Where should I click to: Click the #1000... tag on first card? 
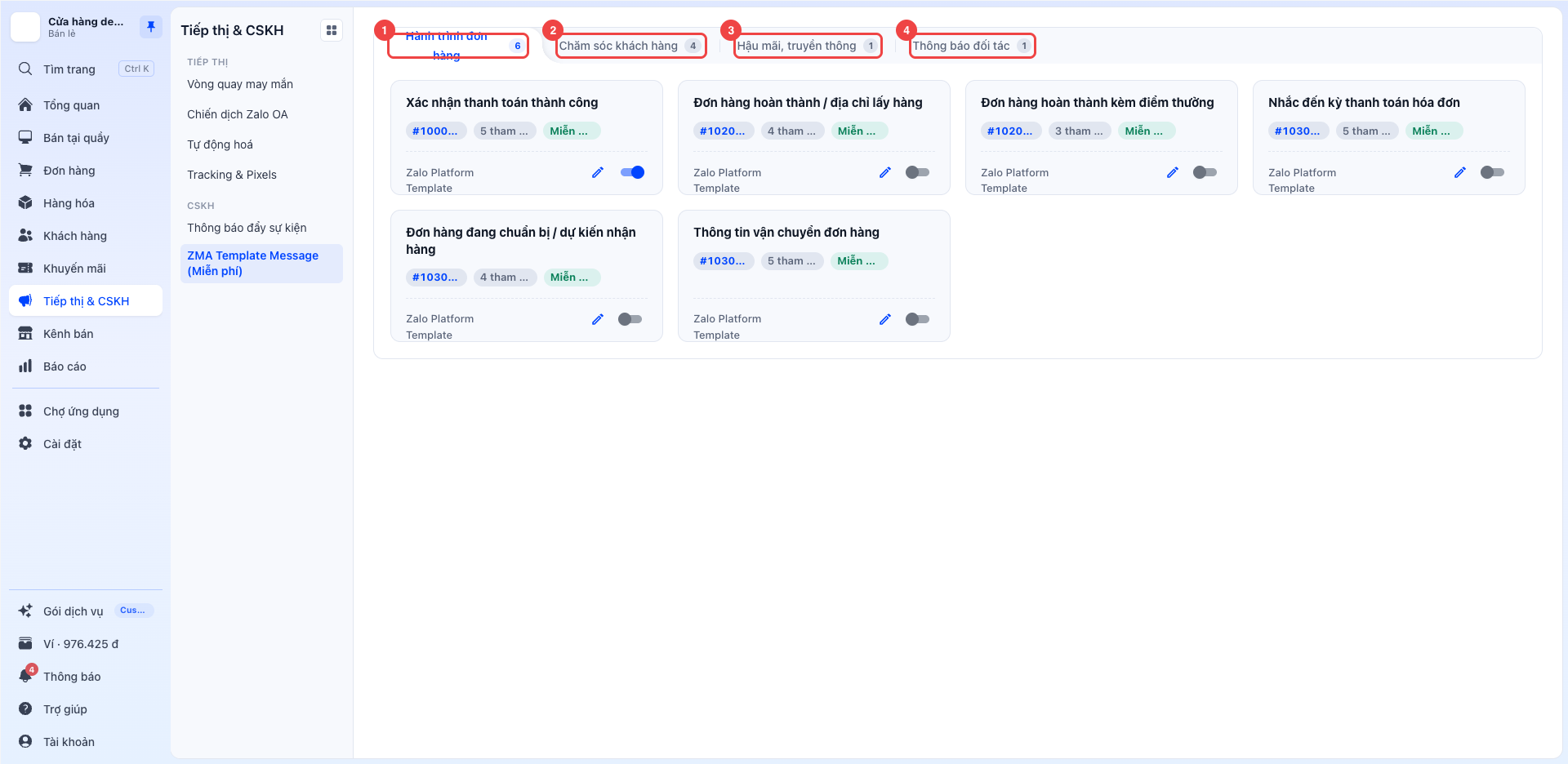coord(435,131)
